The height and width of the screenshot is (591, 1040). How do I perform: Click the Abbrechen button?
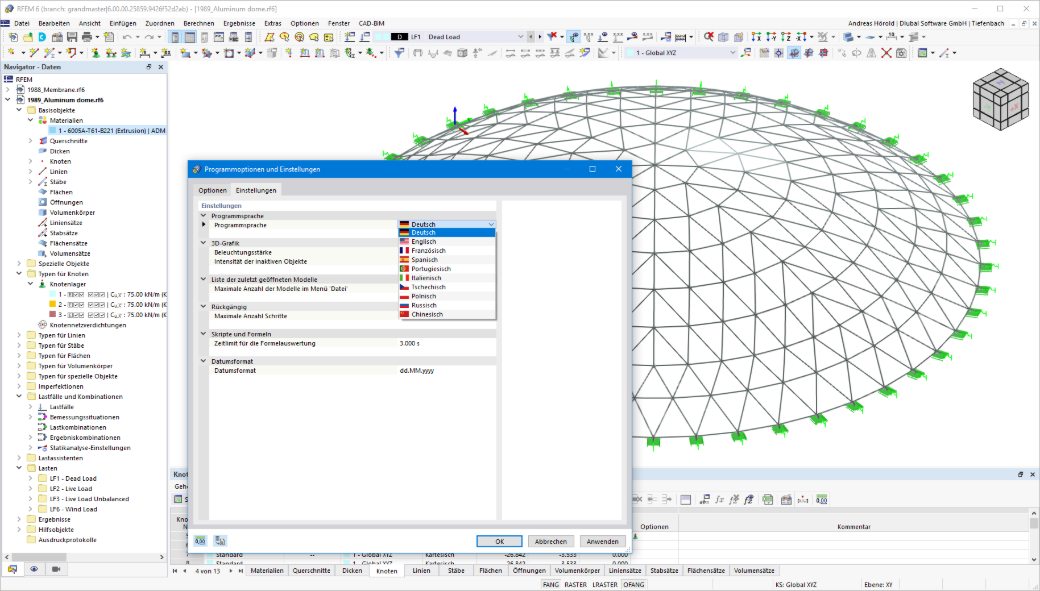[551, 541]
